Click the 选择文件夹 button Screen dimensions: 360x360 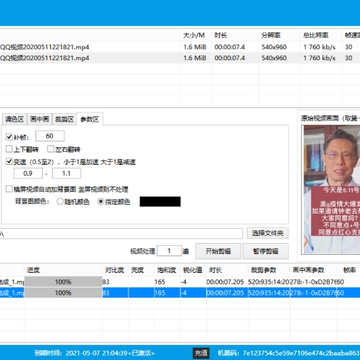pyautogui.click(x=268, y=233)
